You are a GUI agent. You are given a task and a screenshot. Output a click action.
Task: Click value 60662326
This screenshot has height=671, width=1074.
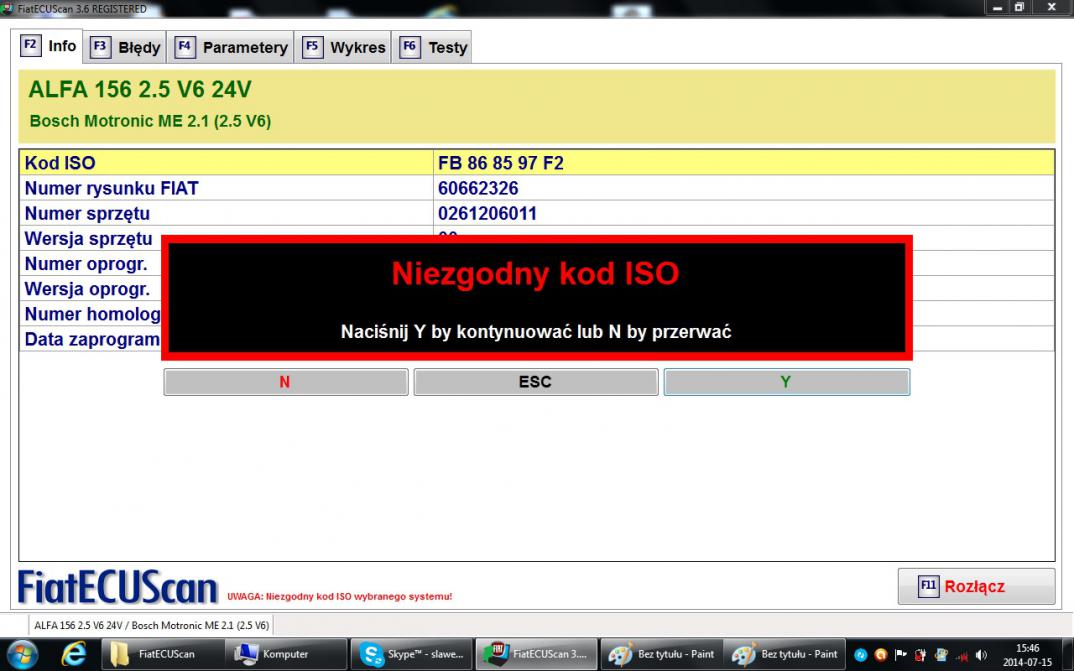coord(478,188)
